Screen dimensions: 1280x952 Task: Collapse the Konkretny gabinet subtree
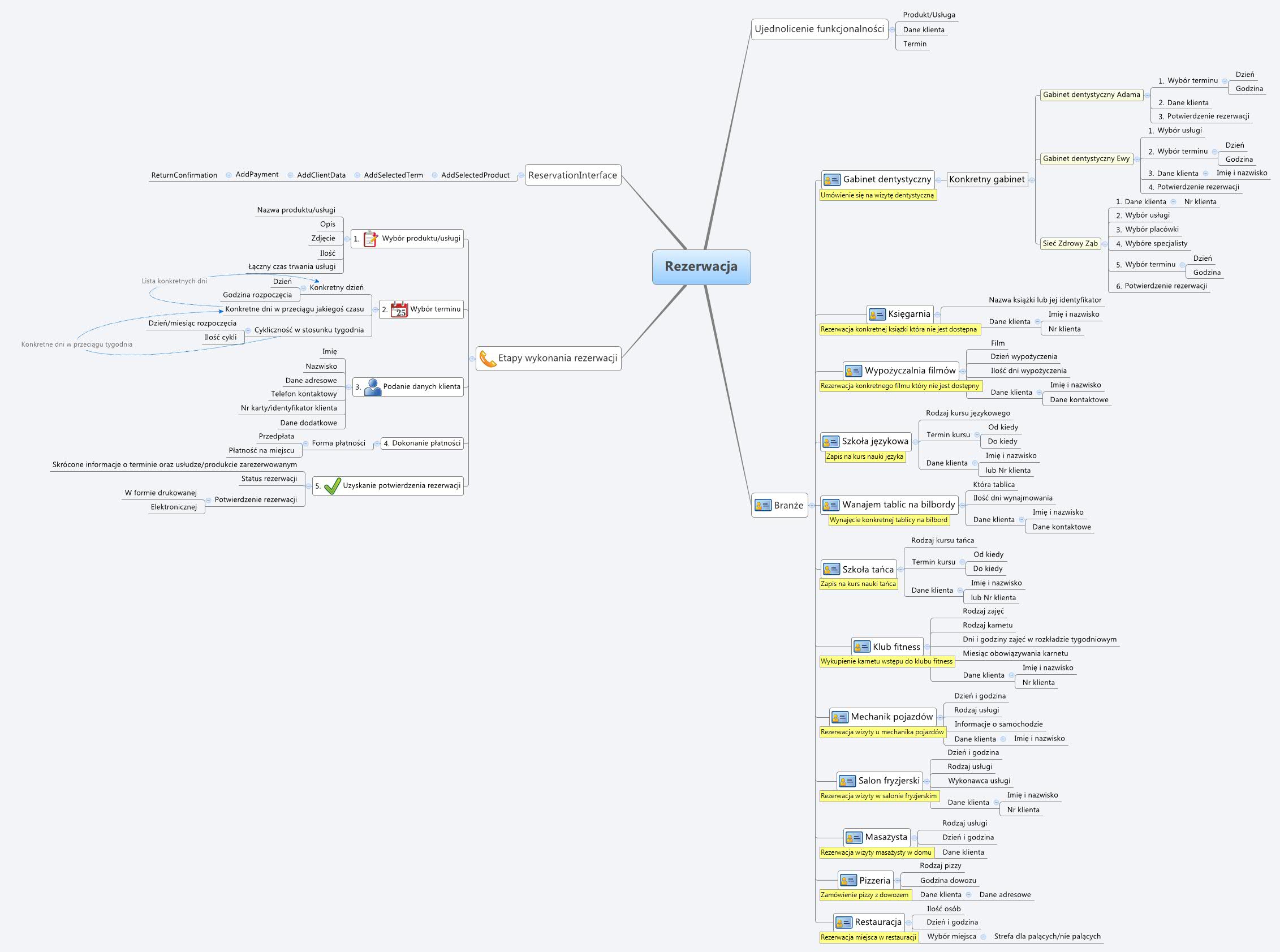click(x=1032, y=180)
